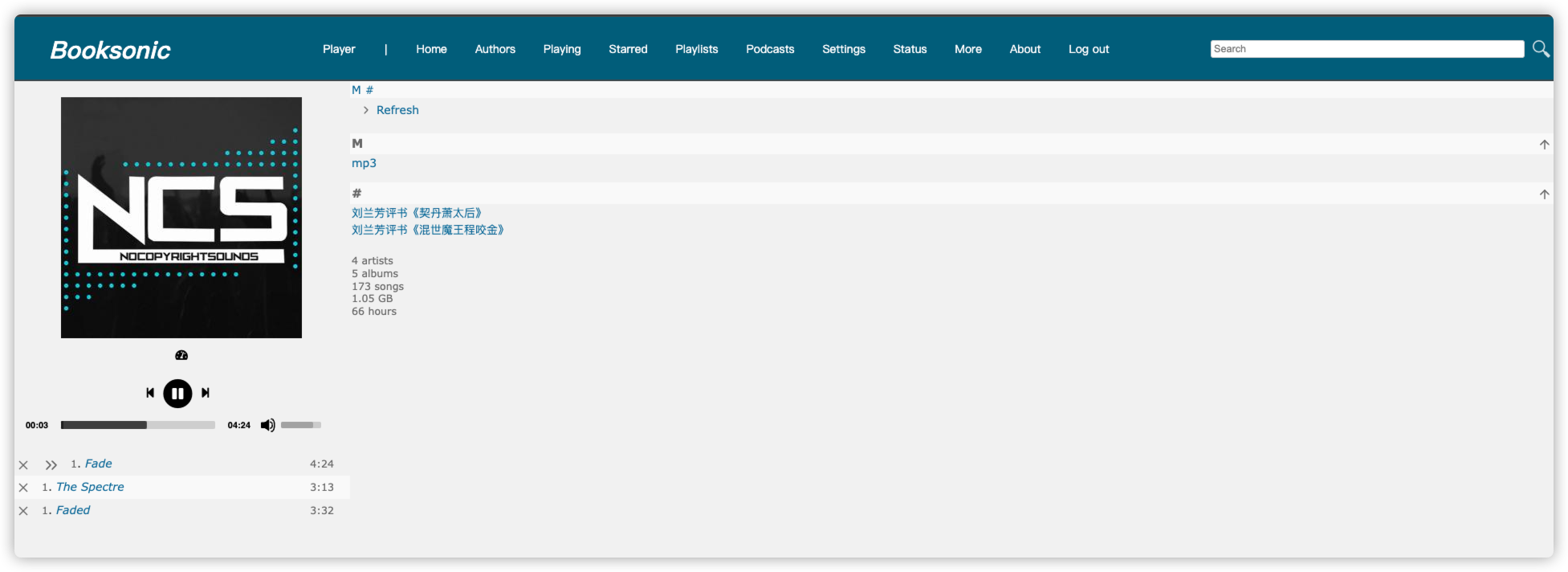Image resolution: width=1568 pixels, height=572 pixels.
Task: Go to the Home page
Action: click(431, 49)
